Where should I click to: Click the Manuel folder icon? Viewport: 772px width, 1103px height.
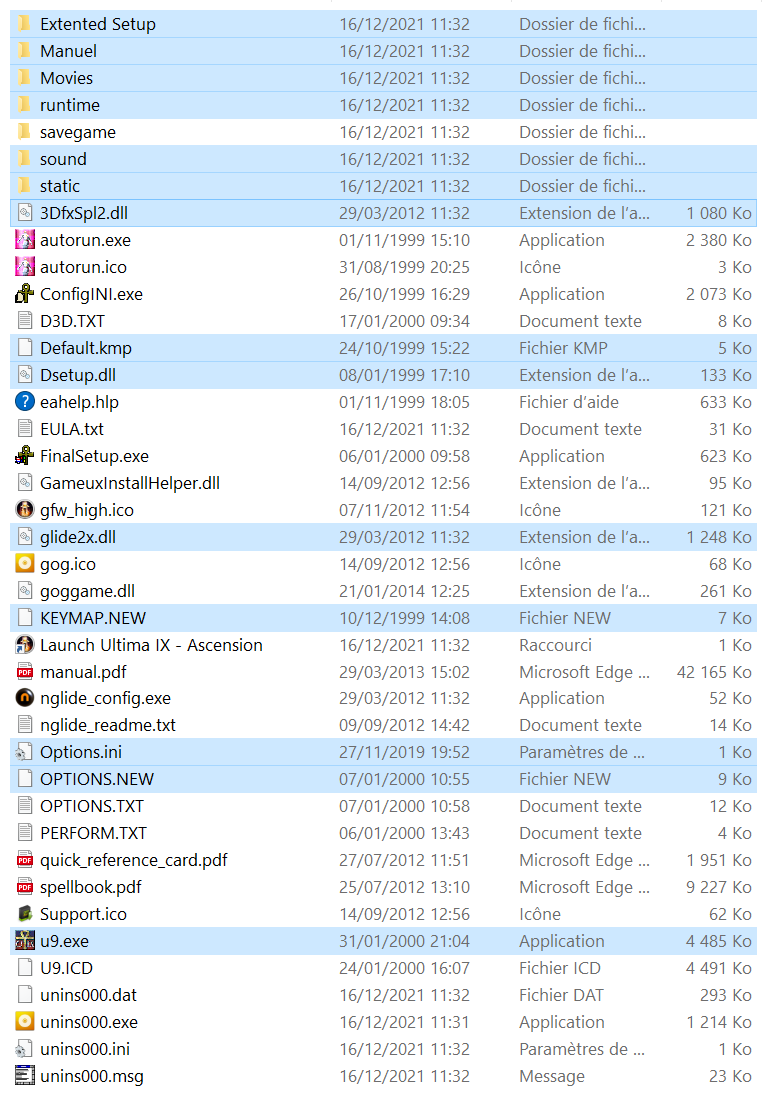[x=25, y=51]
